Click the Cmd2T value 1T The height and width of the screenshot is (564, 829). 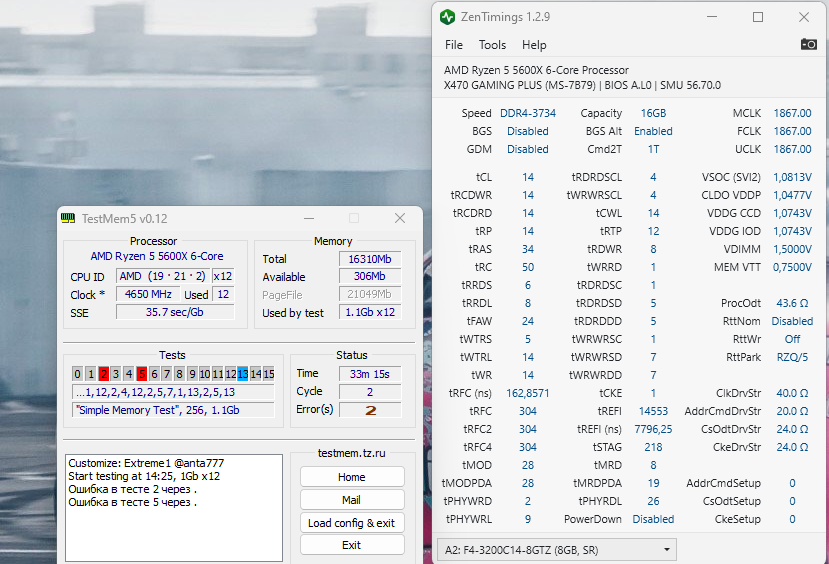[653, 149]
